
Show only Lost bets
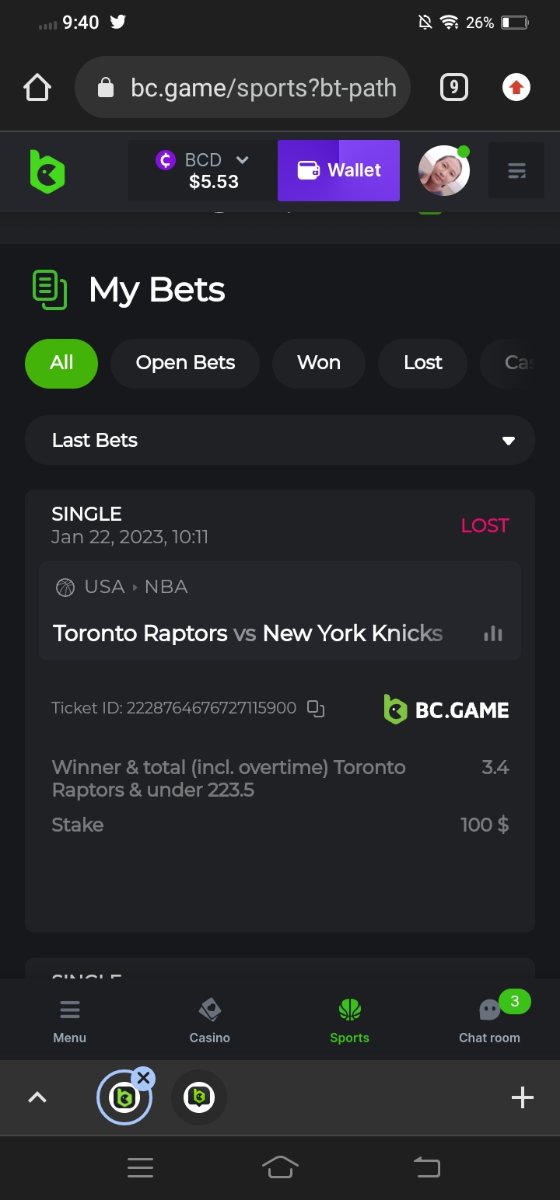[x=423, y=363]
